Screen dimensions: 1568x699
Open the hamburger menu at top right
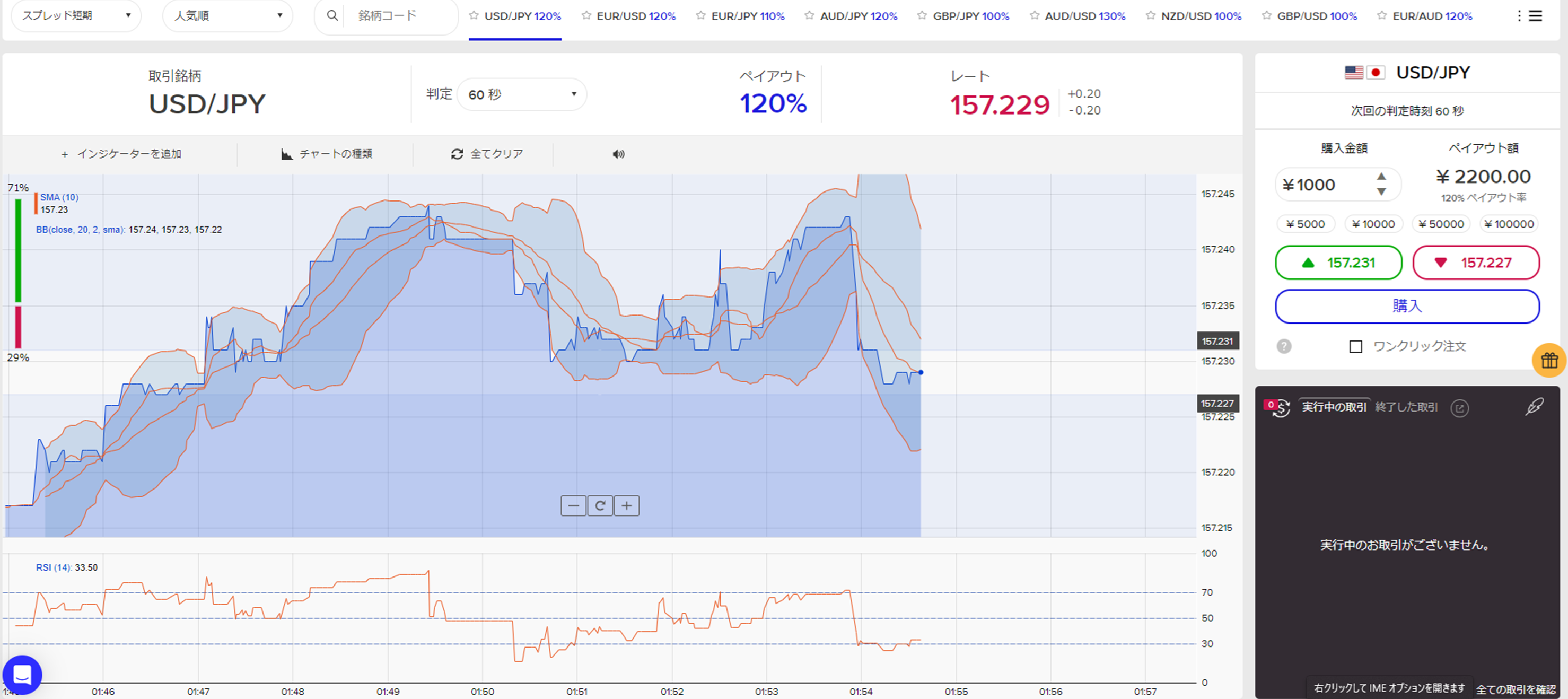click(x=1536, y=16)
